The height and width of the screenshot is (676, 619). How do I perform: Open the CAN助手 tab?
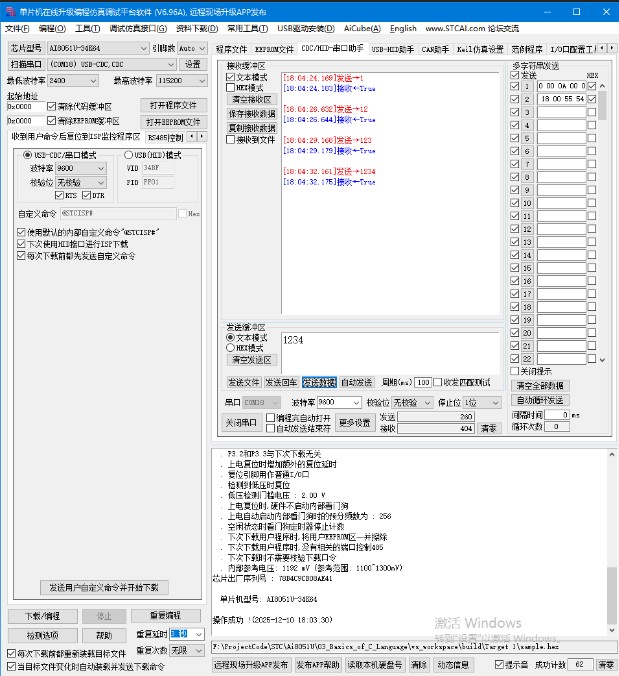[435, 49]
